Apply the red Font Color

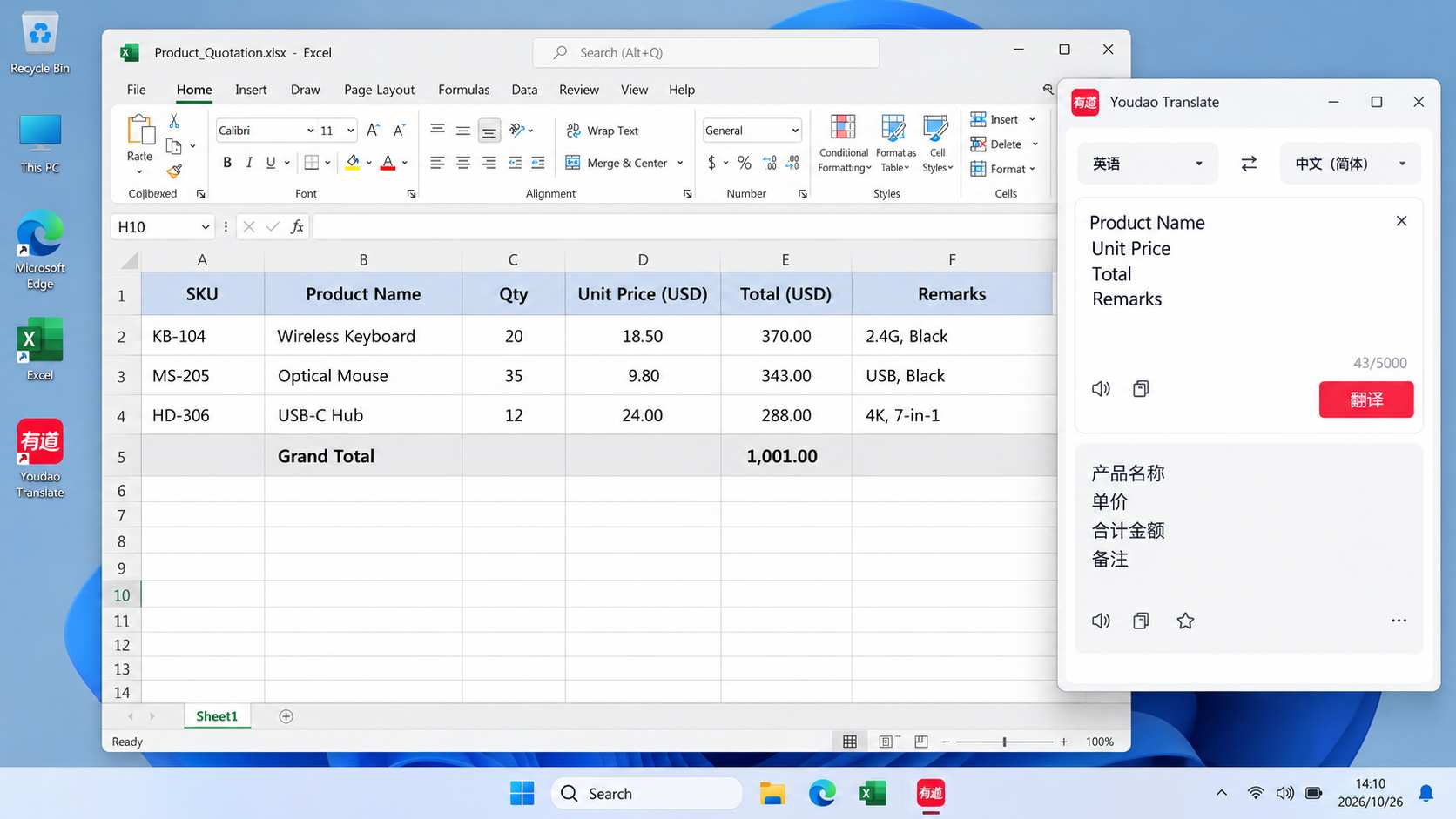388,162
